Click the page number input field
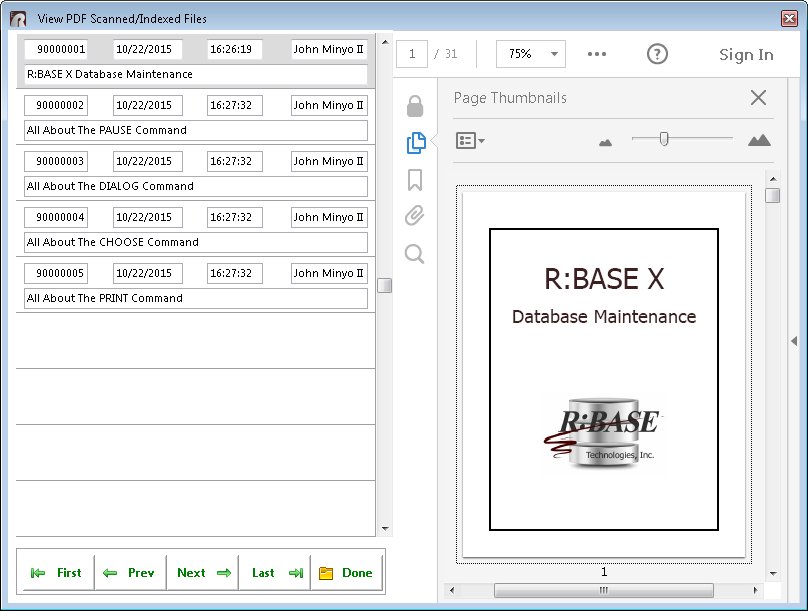Image resolution: width=808 pixels, height=611 pixels. pos(412,54)
